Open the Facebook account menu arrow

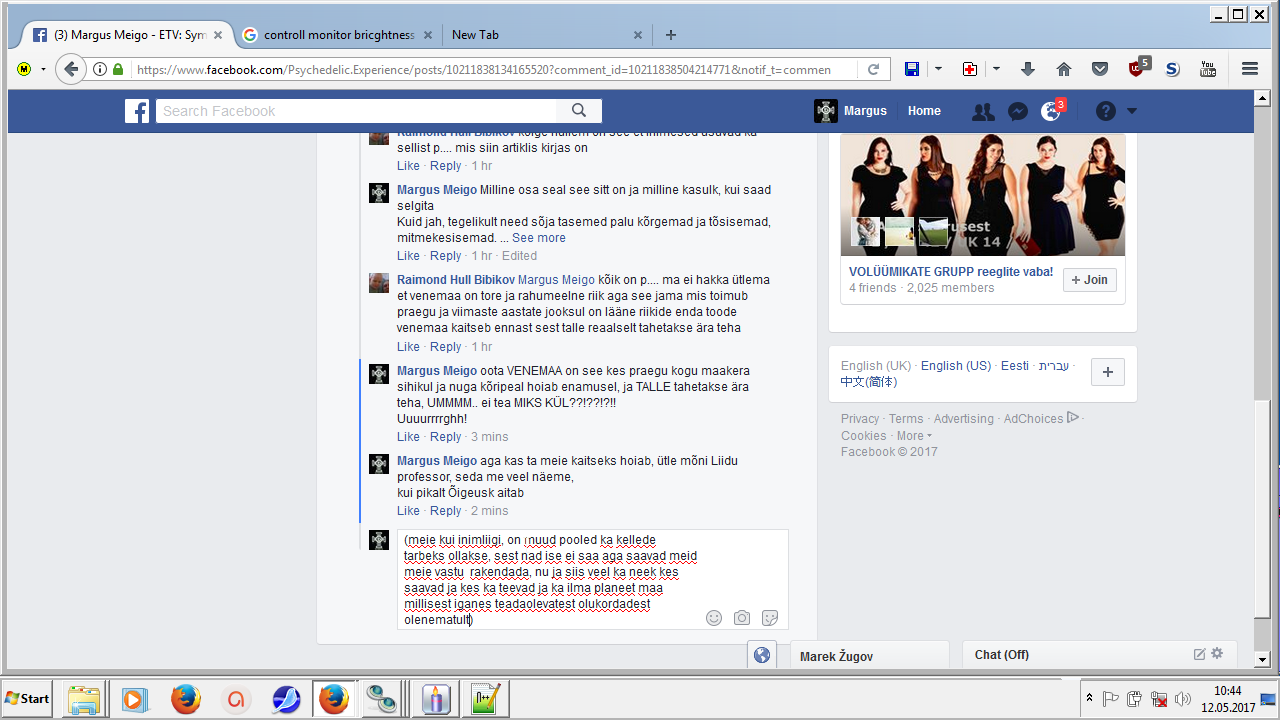coord(1132,111)
